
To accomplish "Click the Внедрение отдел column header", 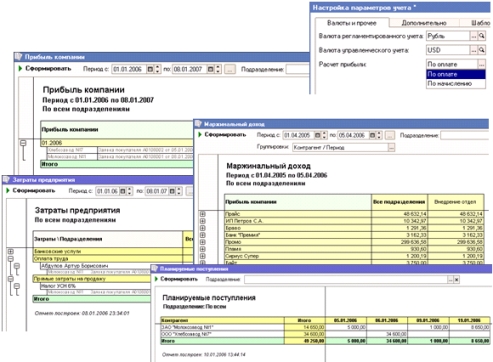I will point(455,202).
